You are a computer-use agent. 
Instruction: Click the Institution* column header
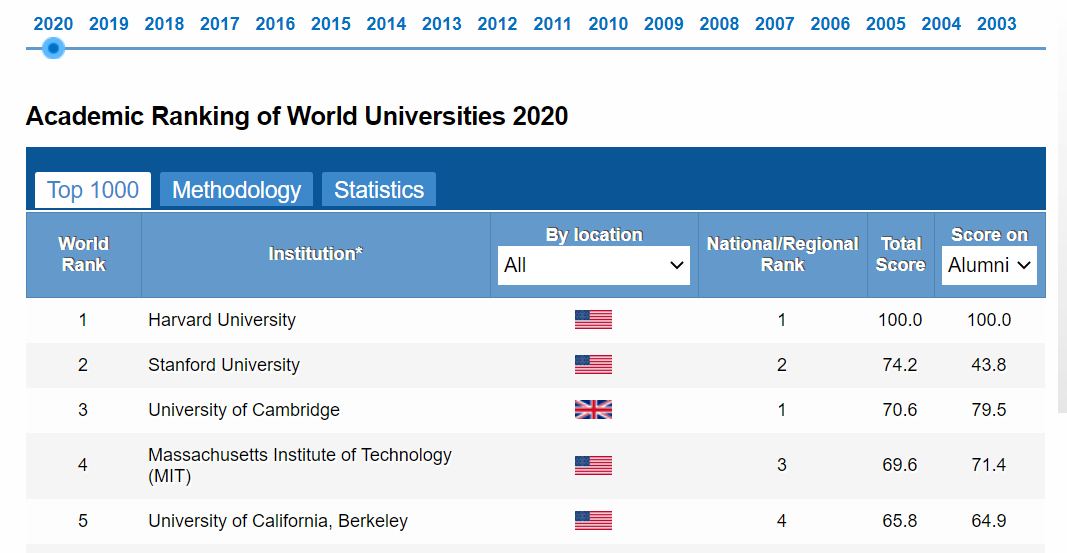tap(316, 254)
